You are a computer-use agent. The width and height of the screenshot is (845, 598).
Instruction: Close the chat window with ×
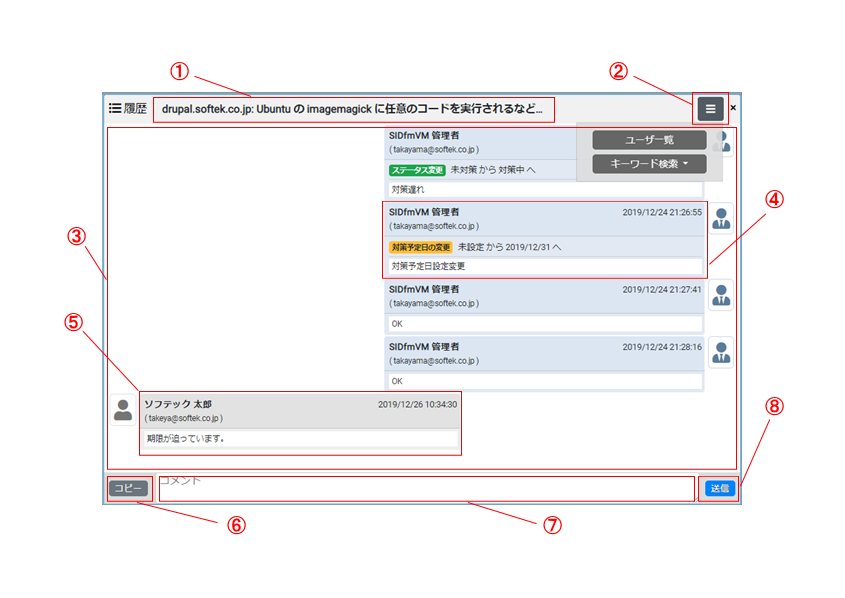click(733, 108)
